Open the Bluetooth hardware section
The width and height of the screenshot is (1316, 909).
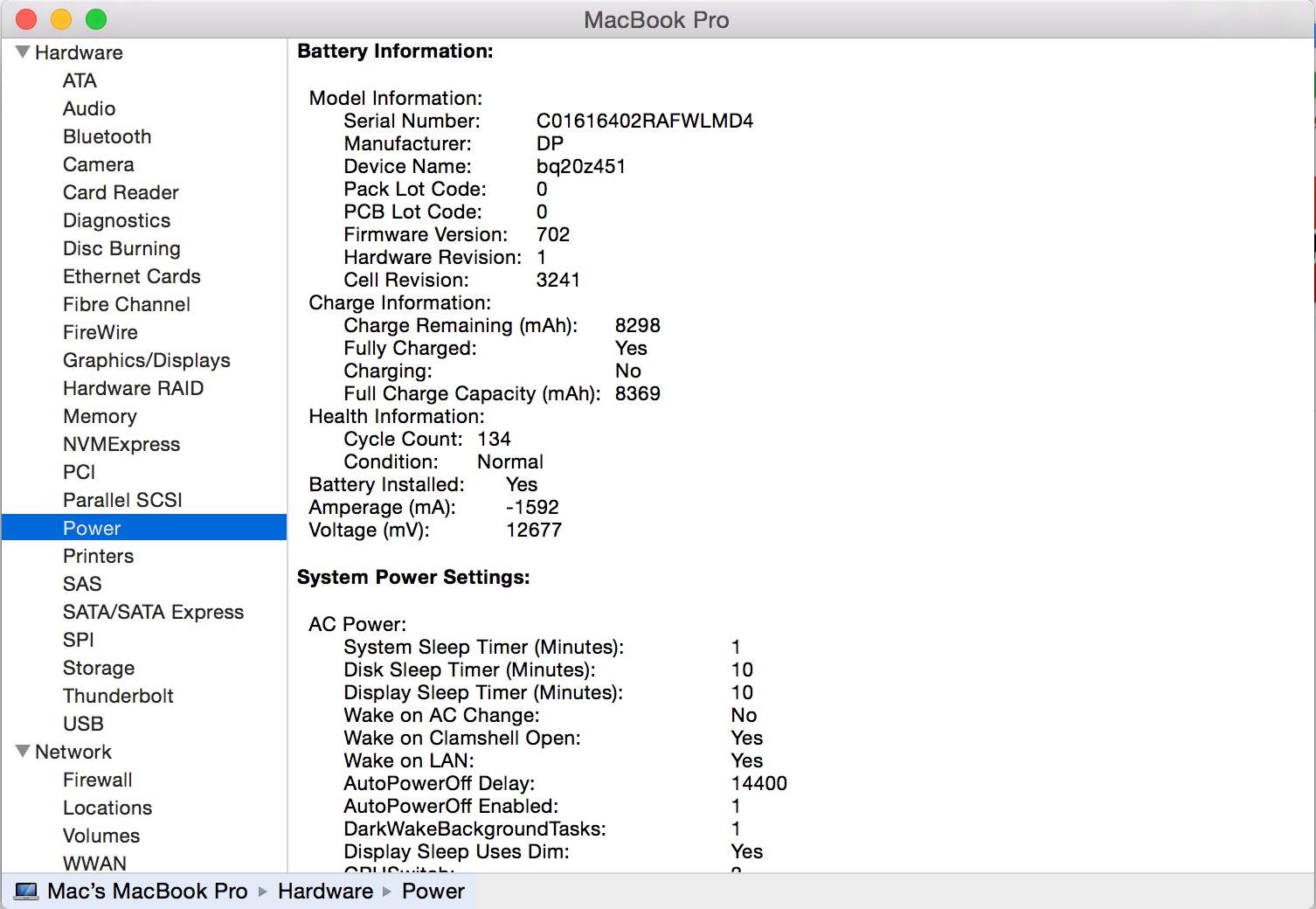107,136
